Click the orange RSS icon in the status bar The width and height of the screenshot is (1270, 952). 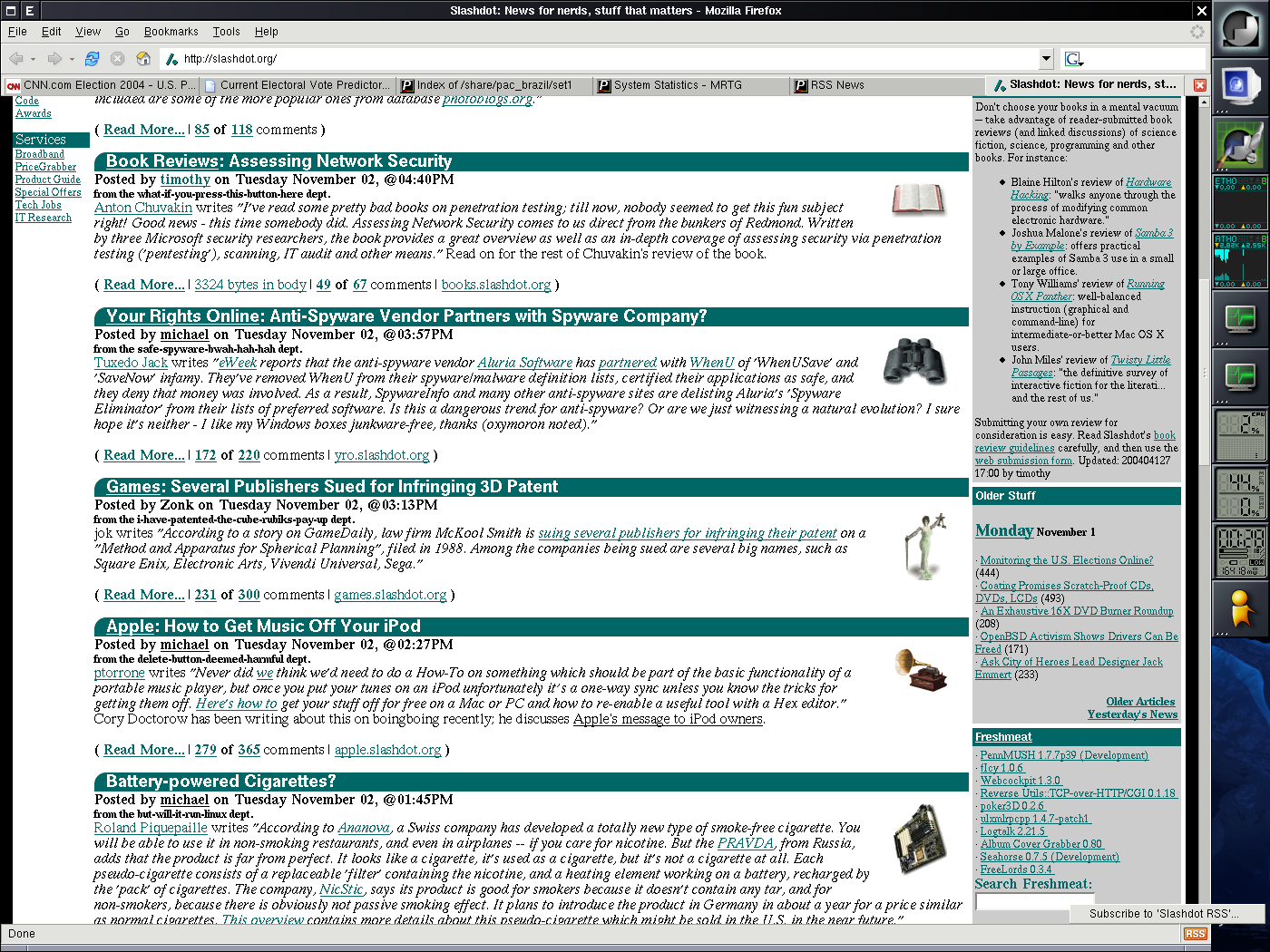click(x=1195, y=934)
